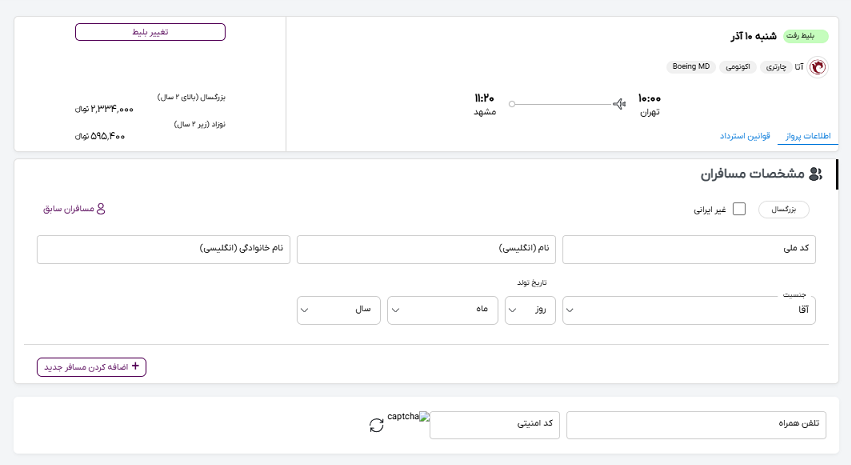Open the قوانین استرداد tab
The image size is (851, 465).
[x=746, y=135]
